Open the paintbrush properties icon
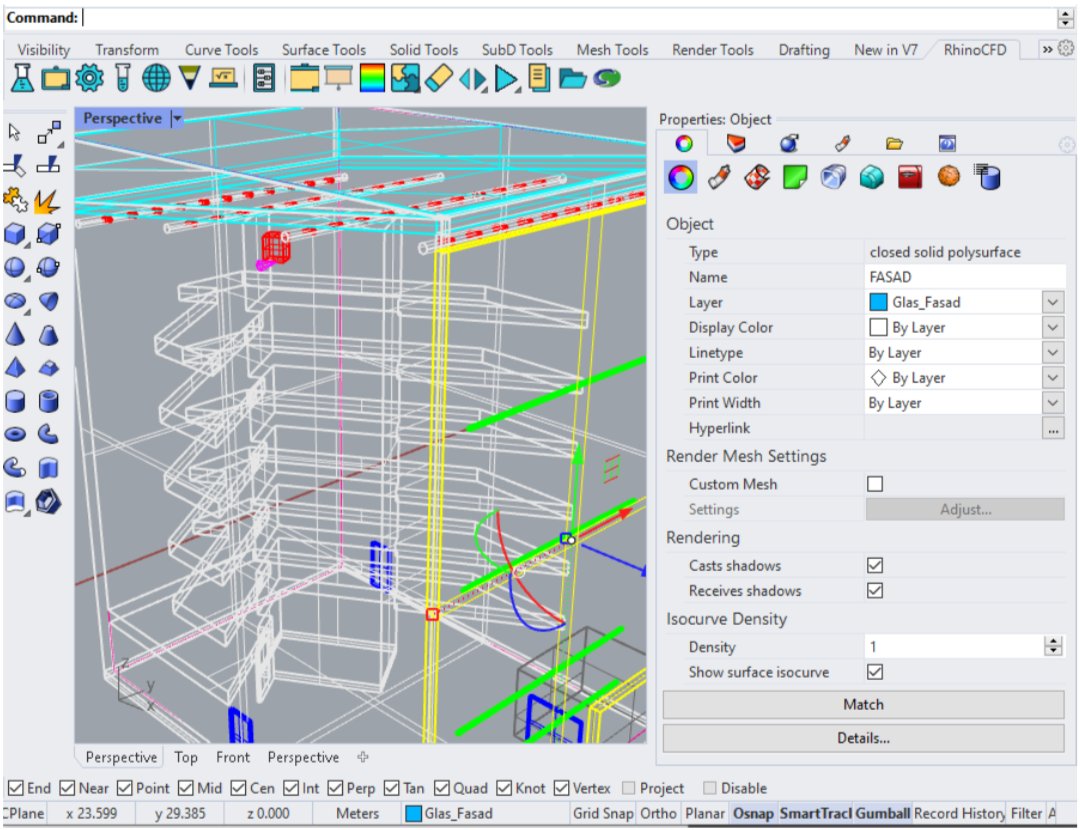The height and width of the screenshot is (830, 1080). [x=842, y=143]
